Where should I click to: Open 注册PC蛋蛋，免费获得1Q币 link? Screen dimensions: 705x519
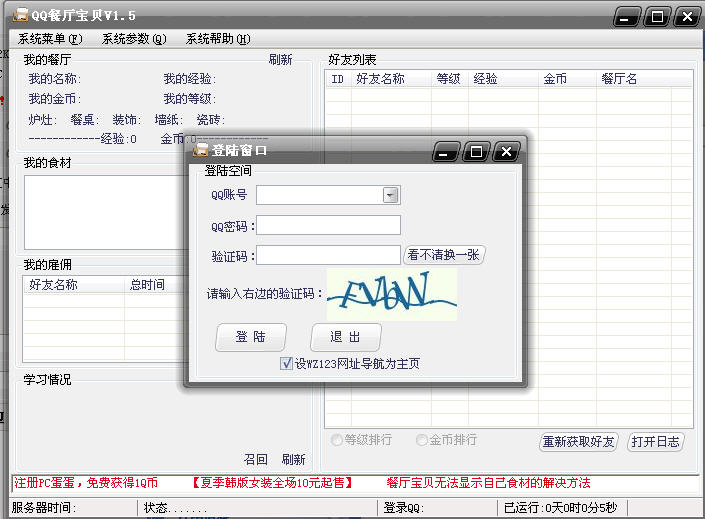tap(86, 483)
